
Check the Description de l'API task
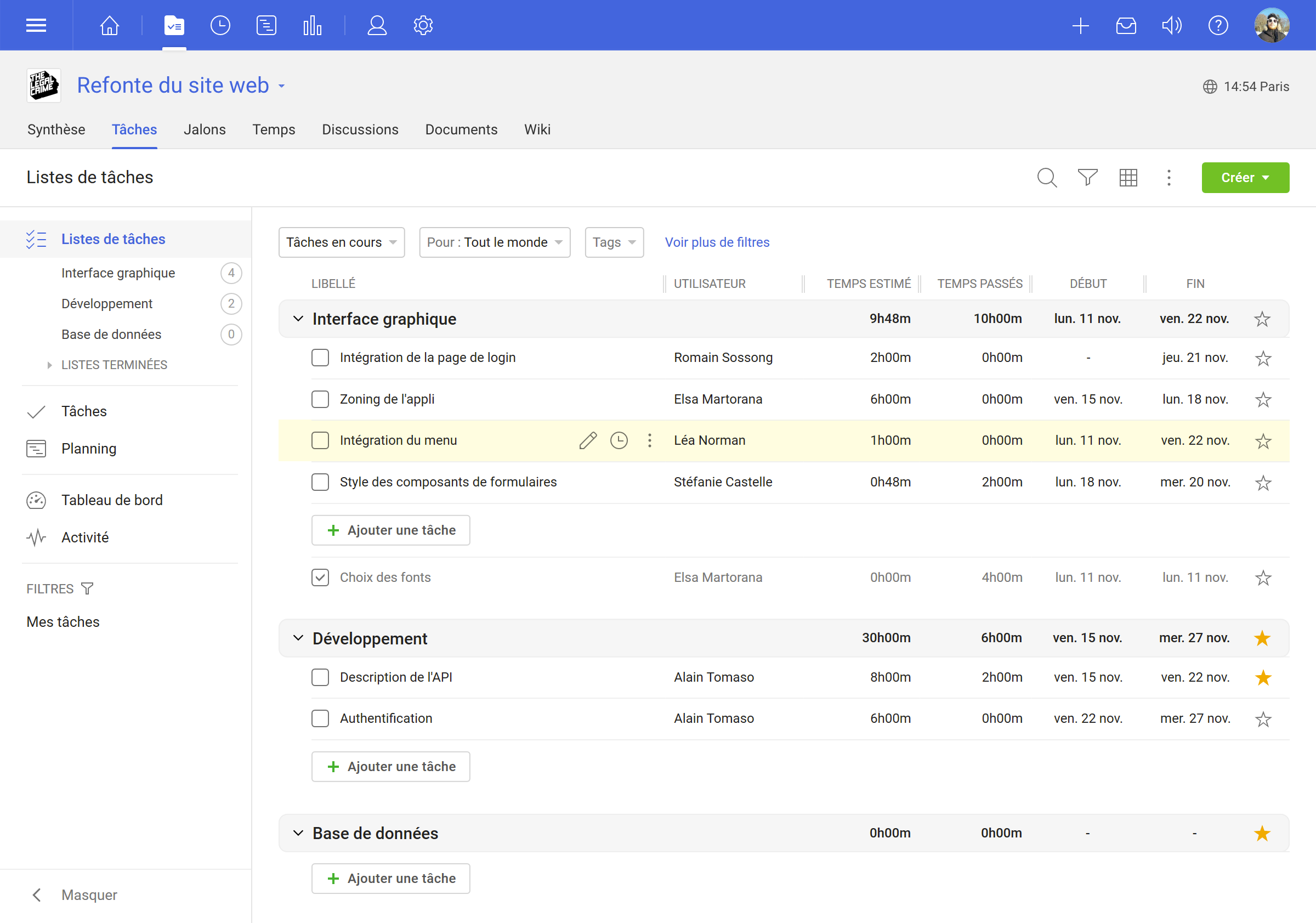(320, 677)
